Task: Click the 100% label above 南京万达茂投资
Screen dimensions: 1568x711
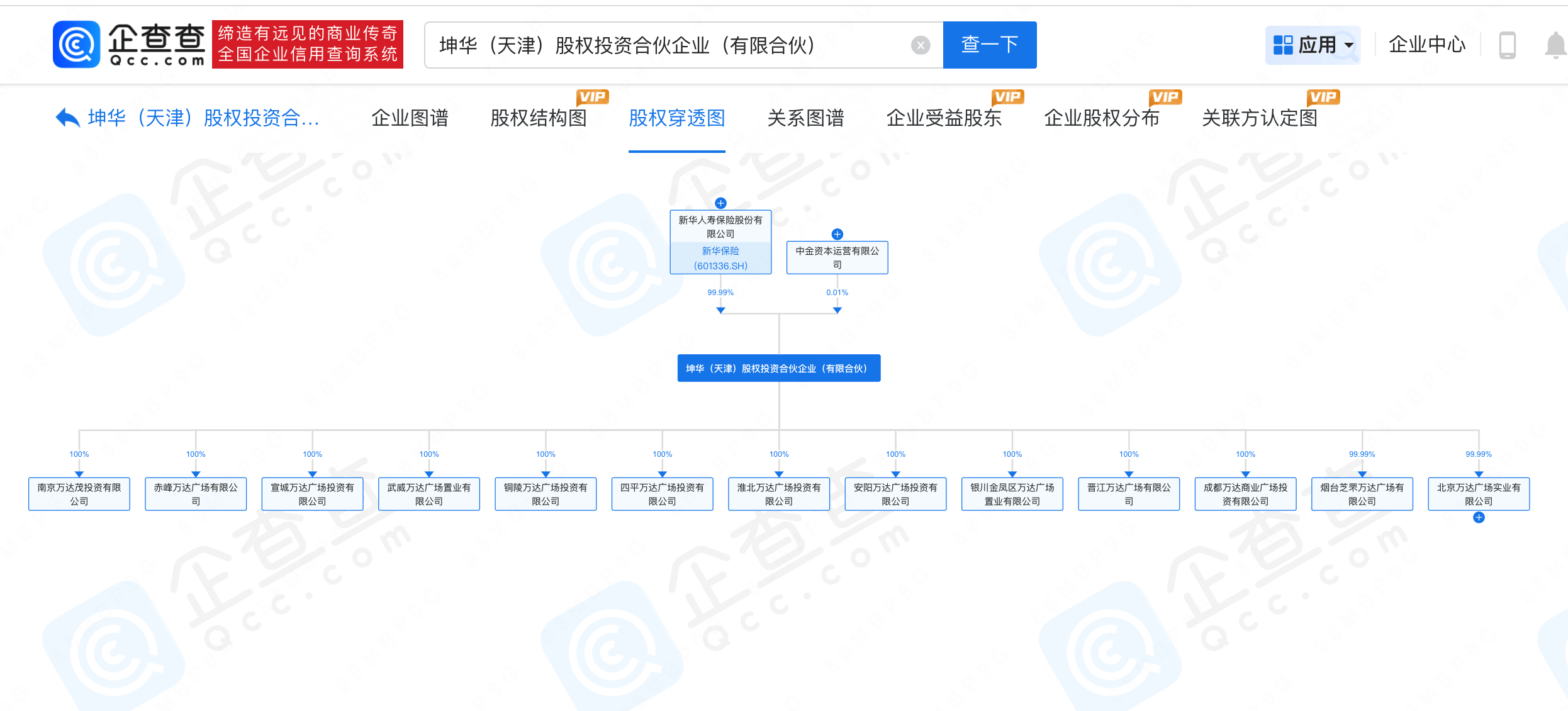Action: point(79,454)
